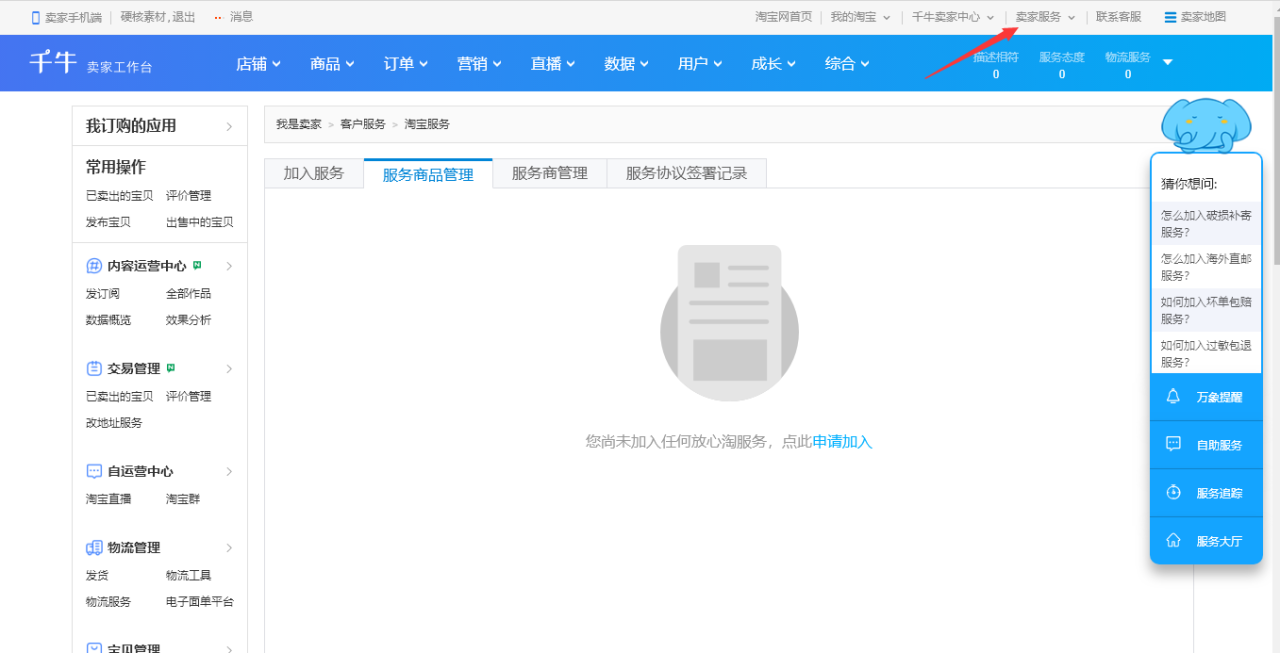Click question 怎么加入破损补寄服务?
The width and height of the screenshot is (1280, 653).
(x=1206, y=224)
